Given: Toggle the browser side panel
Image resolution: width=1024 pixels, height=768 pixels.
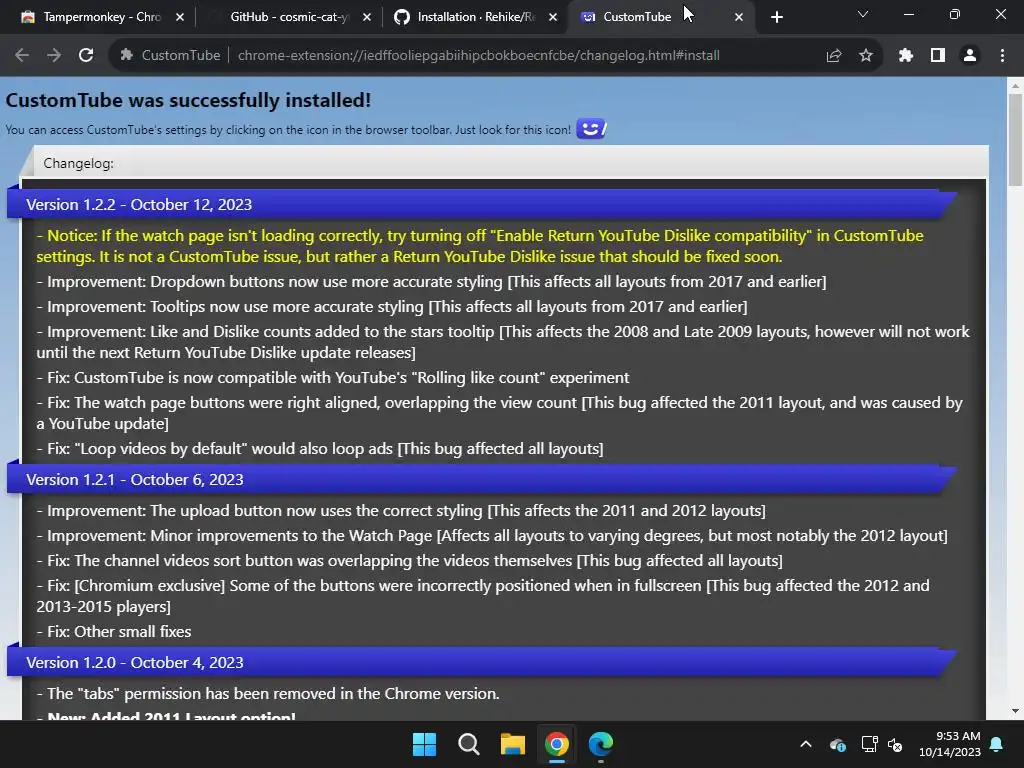Looking at the screenshot, I should (938, 56).
